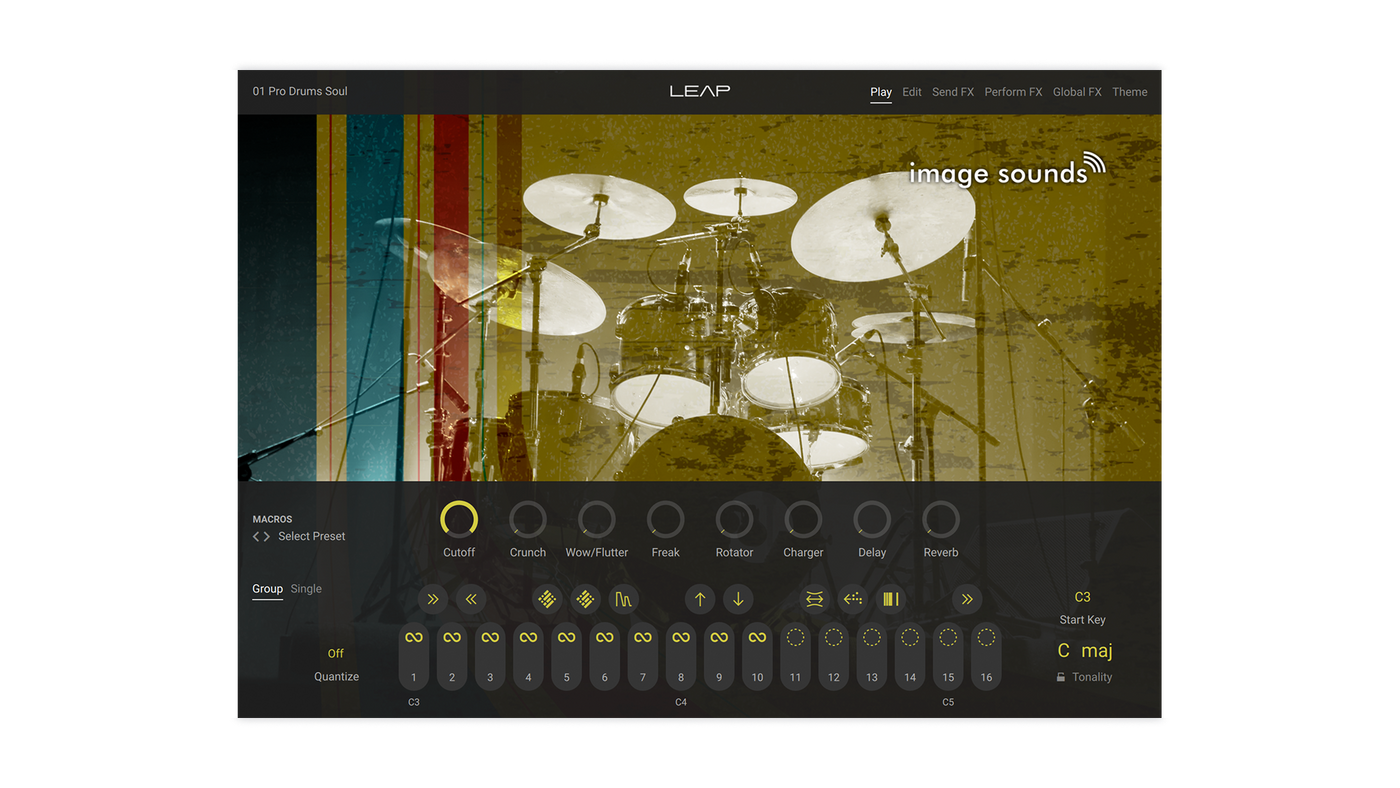This screenshot has height=788, width=1400.
Task: Select empty pad 12
Action: [x=833, y=656]
